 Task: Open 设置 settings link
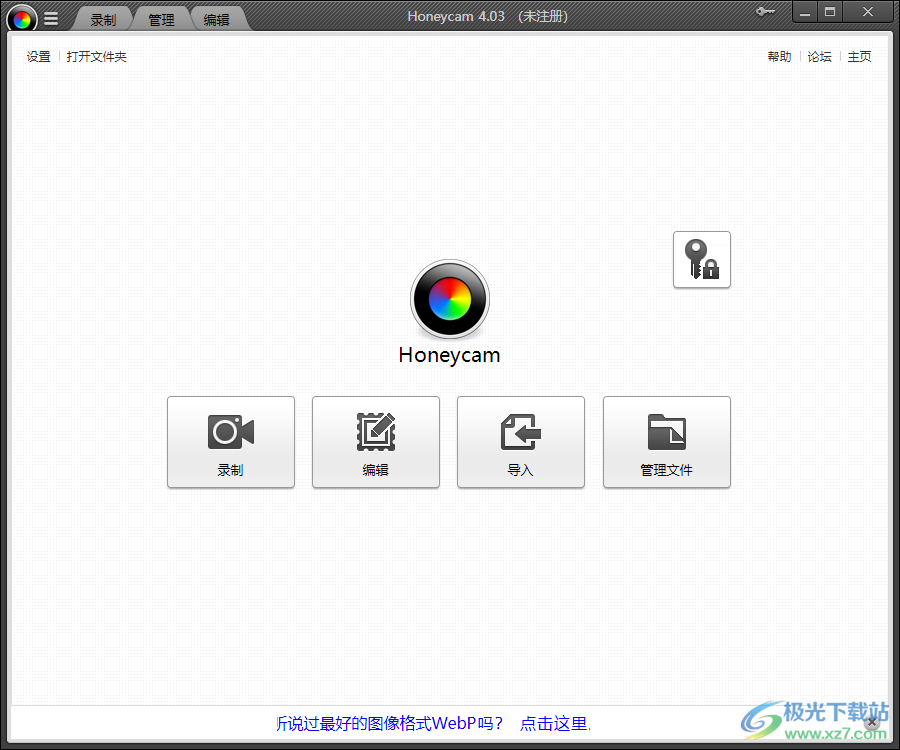[38, 56]
